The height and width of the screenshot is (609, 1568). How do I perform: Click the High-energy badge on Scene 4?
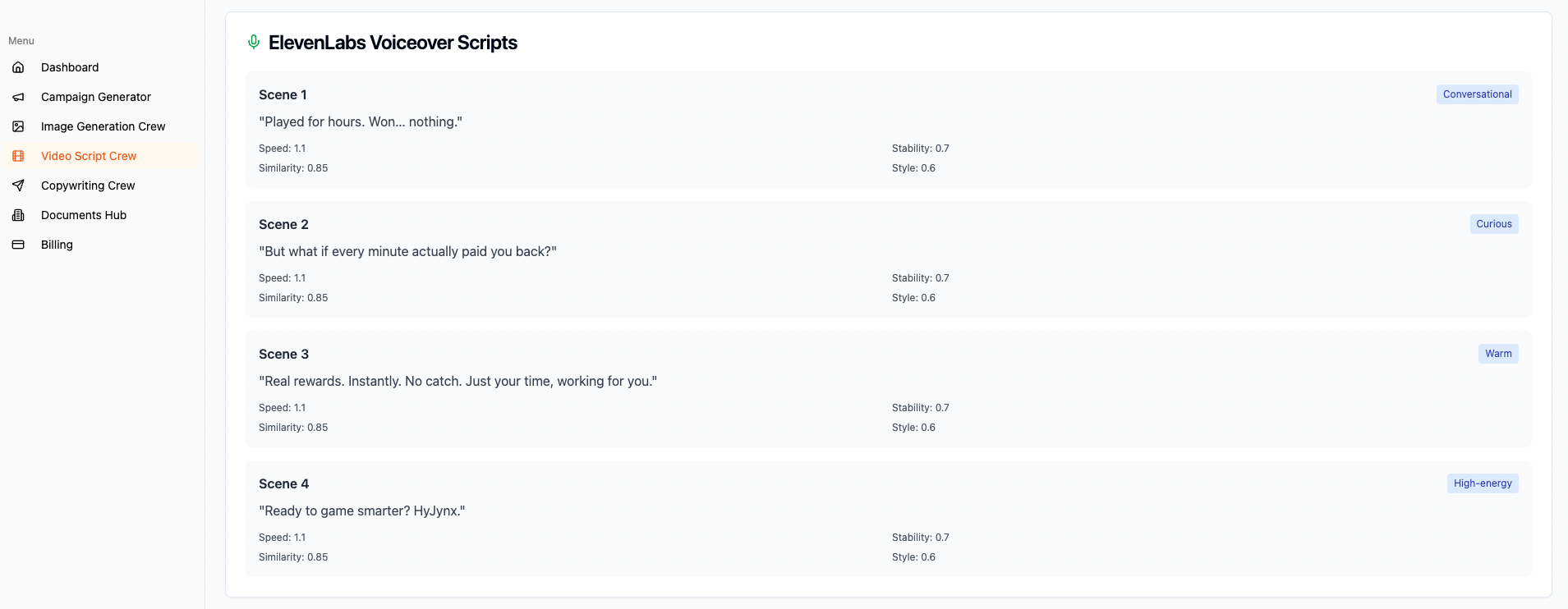(x=1483, y=483)
